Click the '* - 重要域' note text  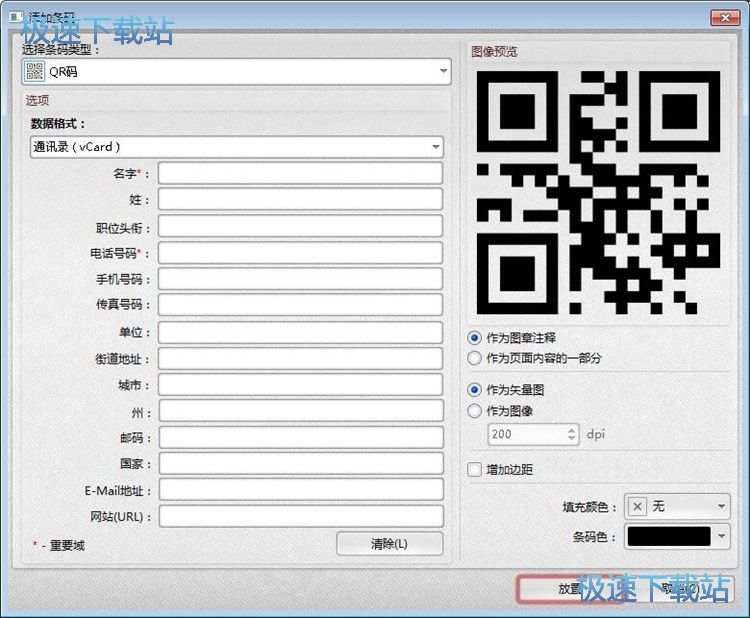pos(58,545)
